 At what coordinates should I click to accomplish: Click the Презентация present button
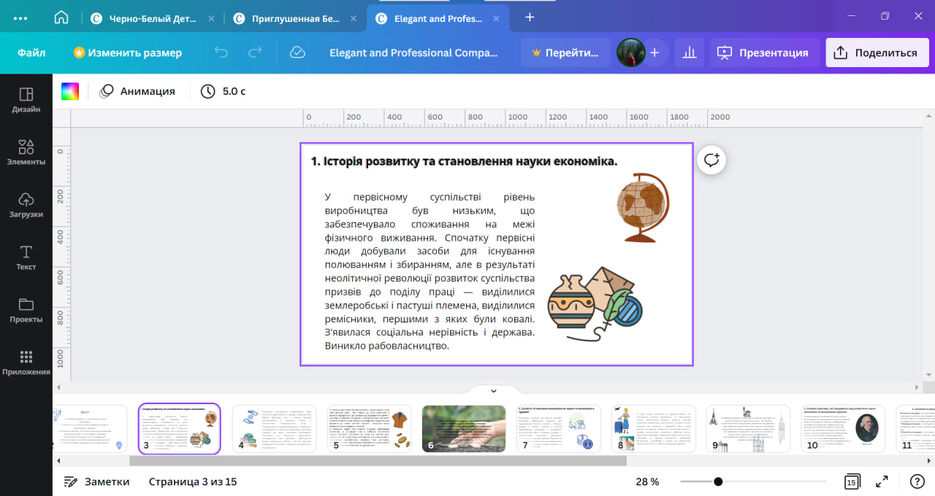coord(763,53)
